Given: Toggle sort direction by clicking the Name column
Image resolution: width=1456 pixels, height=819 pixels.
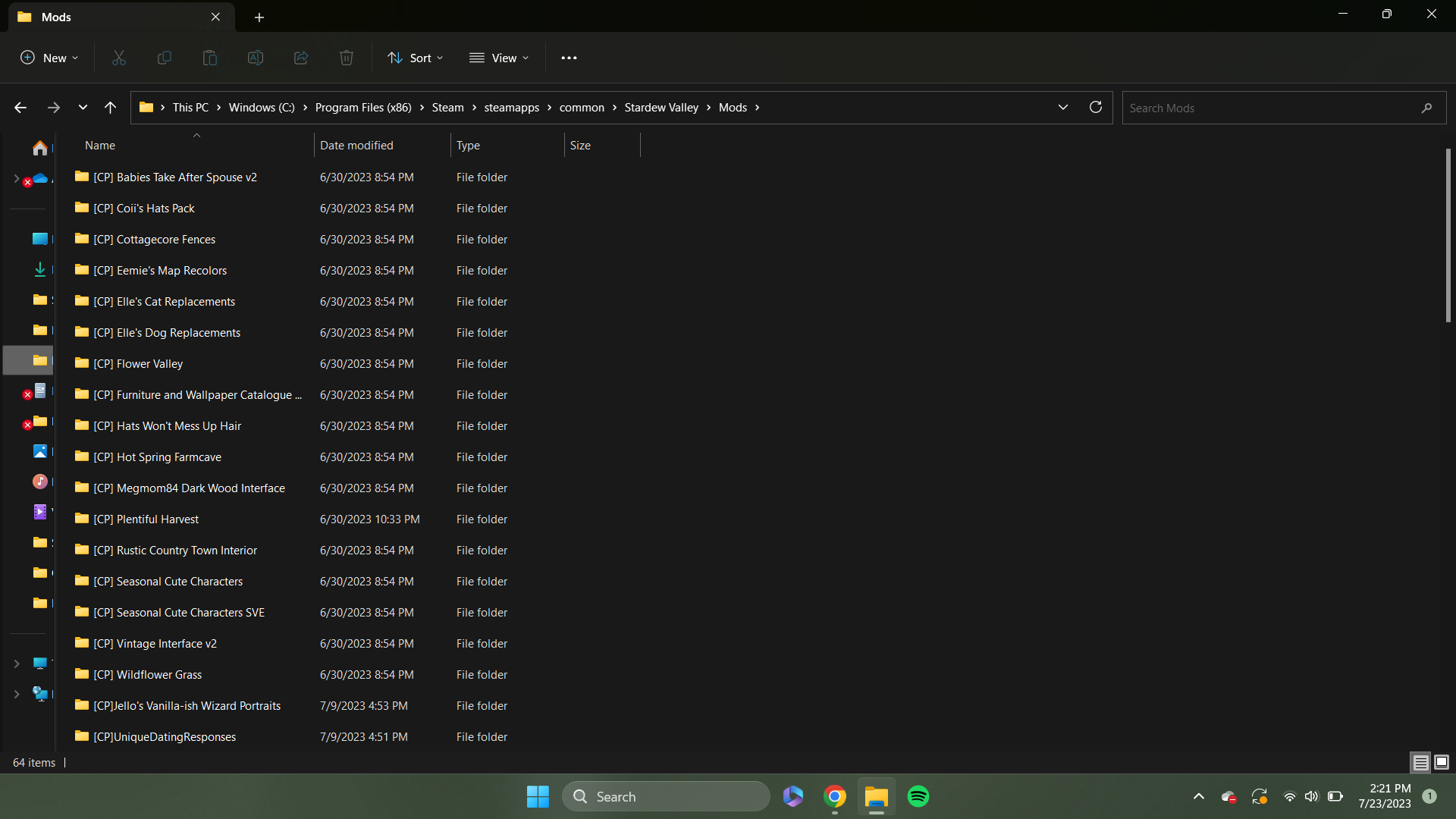Looking at the screenshot, I should [100, 145].
